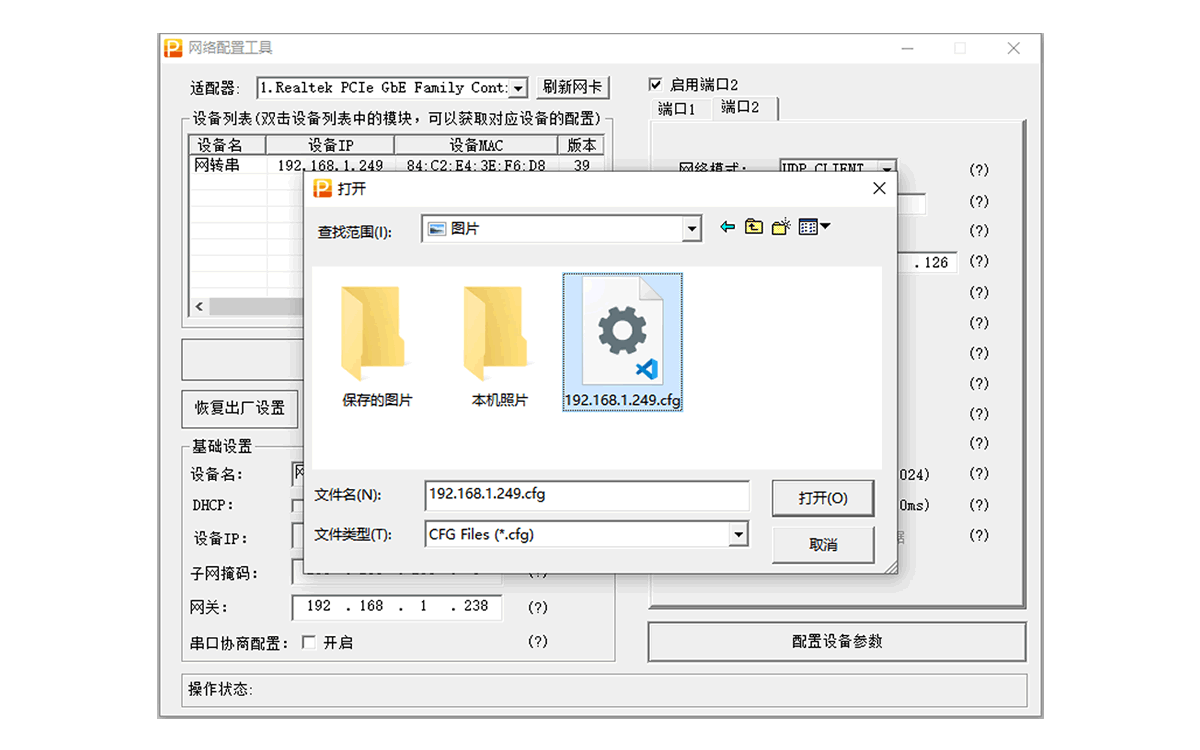Click the 文件名 input field
Image resolution: width=1200 pixels, height=750 pixels.
pos(586,495)
